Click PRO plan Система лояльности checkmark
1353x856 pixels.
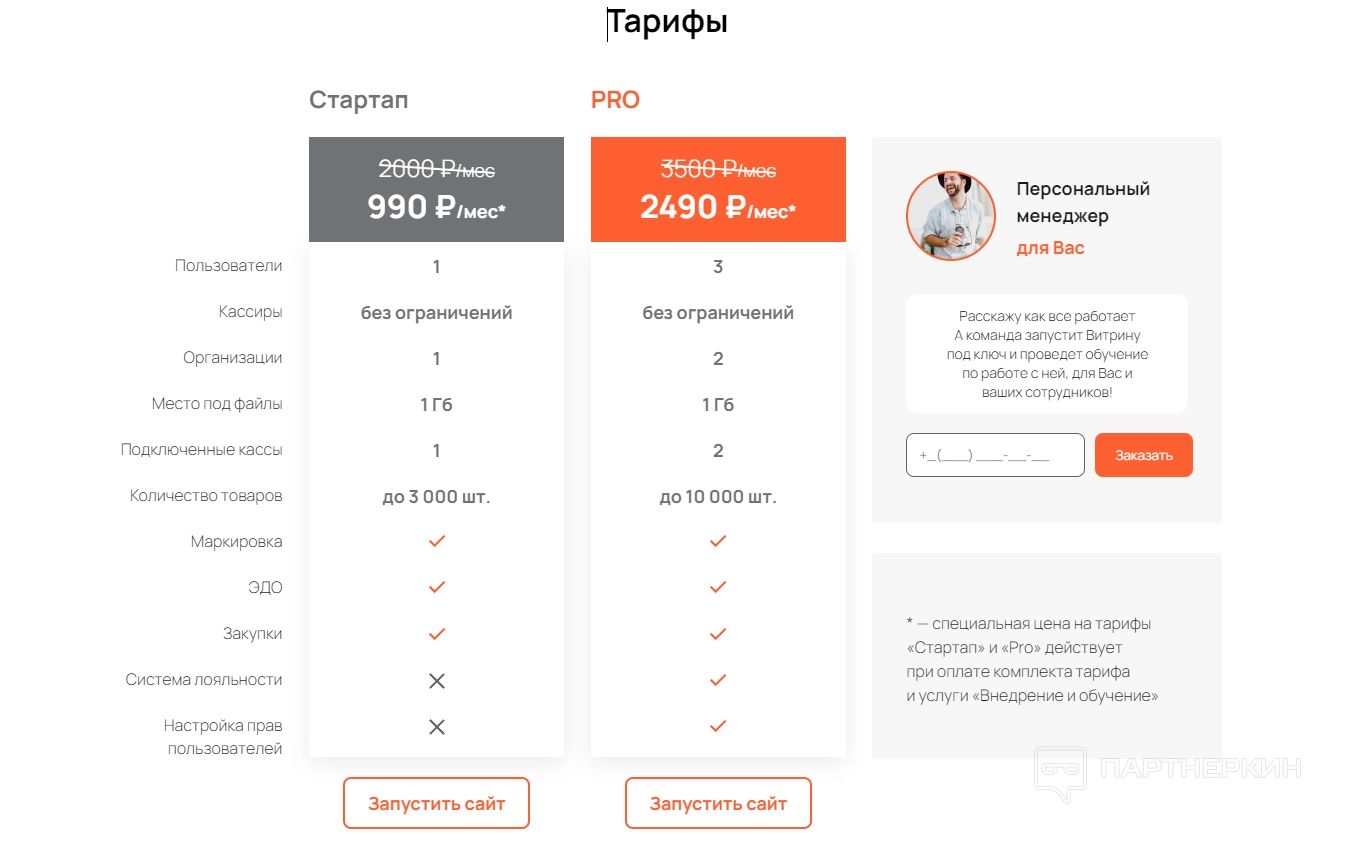pyautogui.click(x=717, y=680)
